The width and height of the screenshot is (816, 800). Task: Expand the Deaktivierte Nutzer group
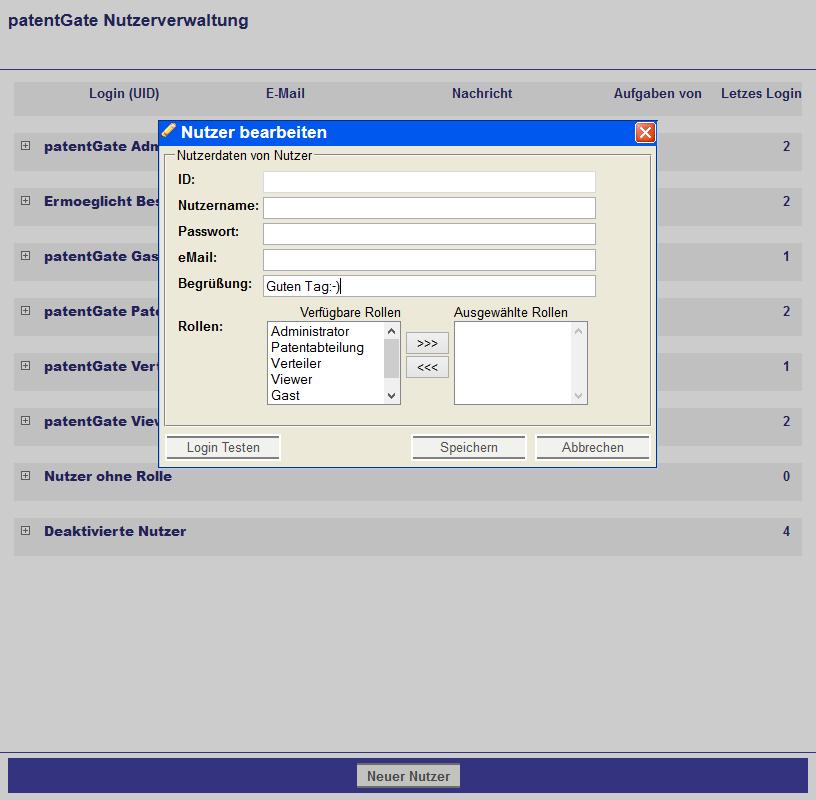(x=25, y=531)
